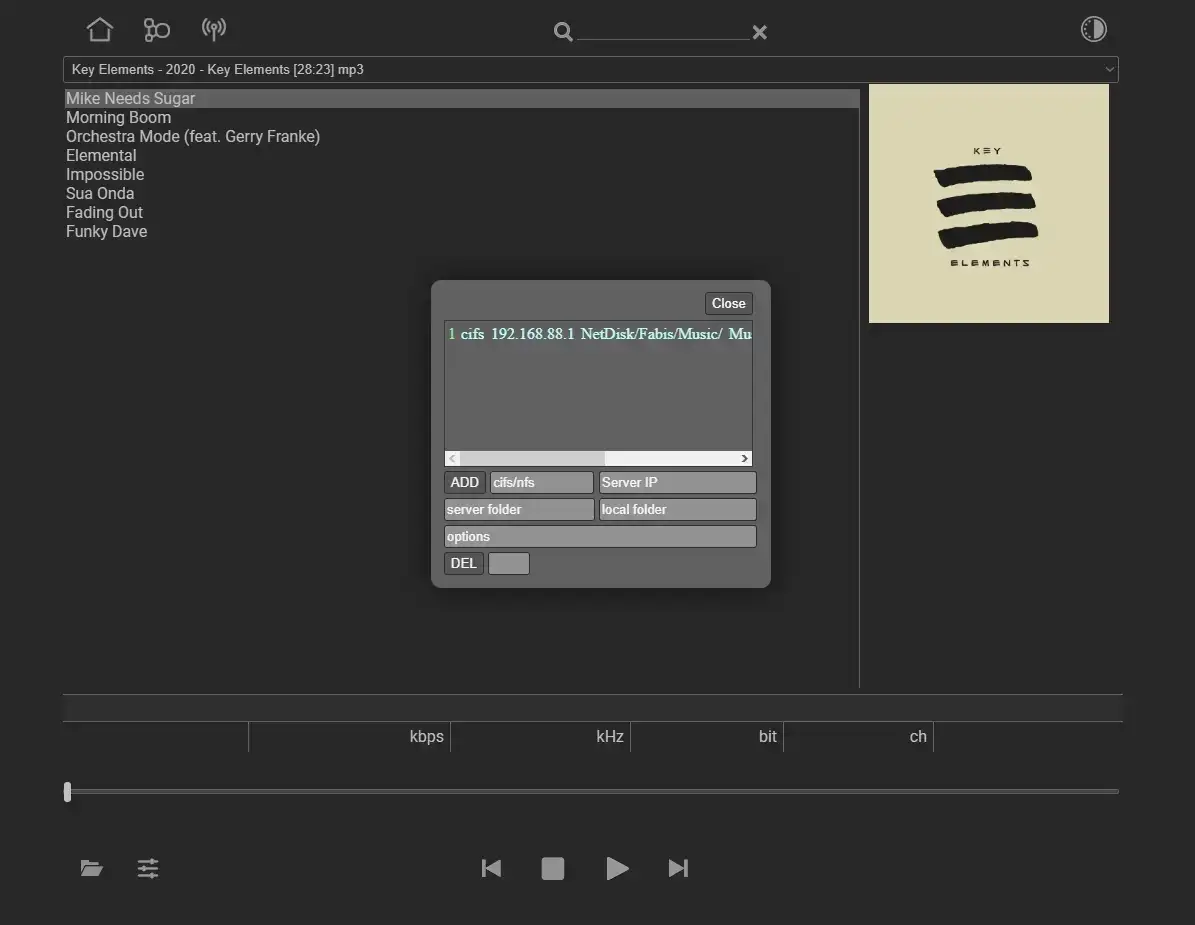Click the DEL button
This screenshot has height=925, width=1195.
tap(464, 563)
